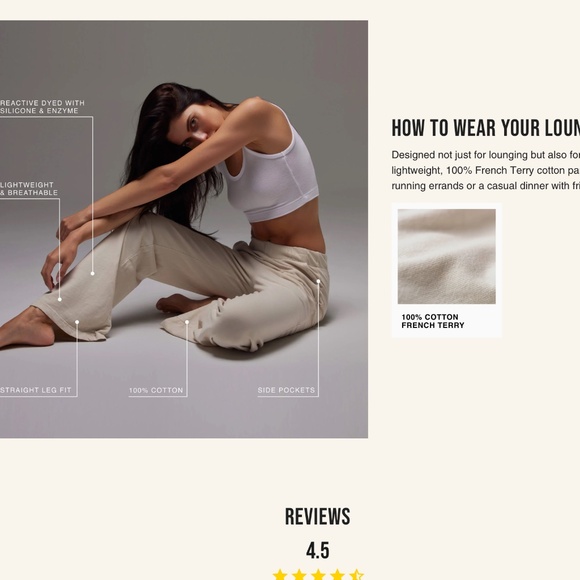Open the French Terry fabric swatch image
The image size is (580, 580).
[447, 256]
